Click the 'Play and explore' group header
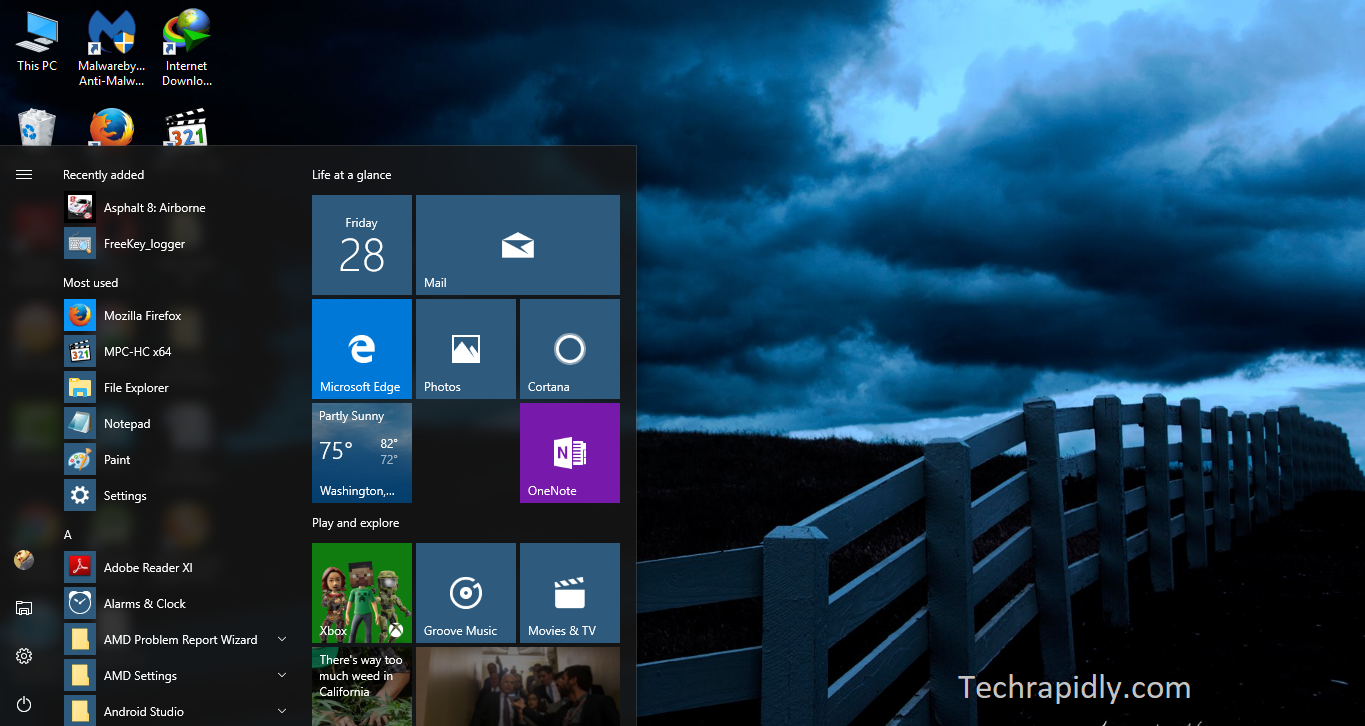1365x726 pixels. [x=356, y=523]
